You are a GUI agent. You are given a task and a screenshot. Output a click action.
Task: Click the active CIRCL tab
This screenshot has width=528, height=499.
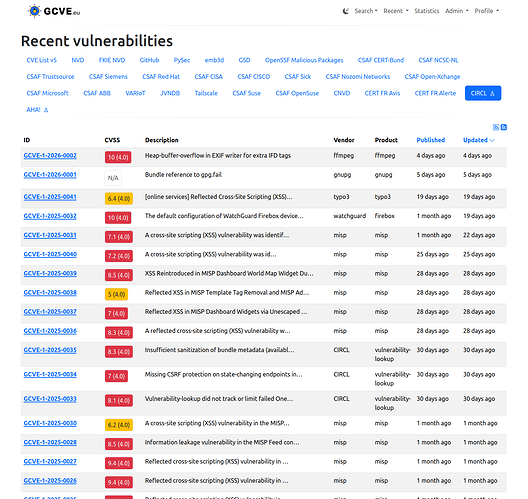point(483,93)
